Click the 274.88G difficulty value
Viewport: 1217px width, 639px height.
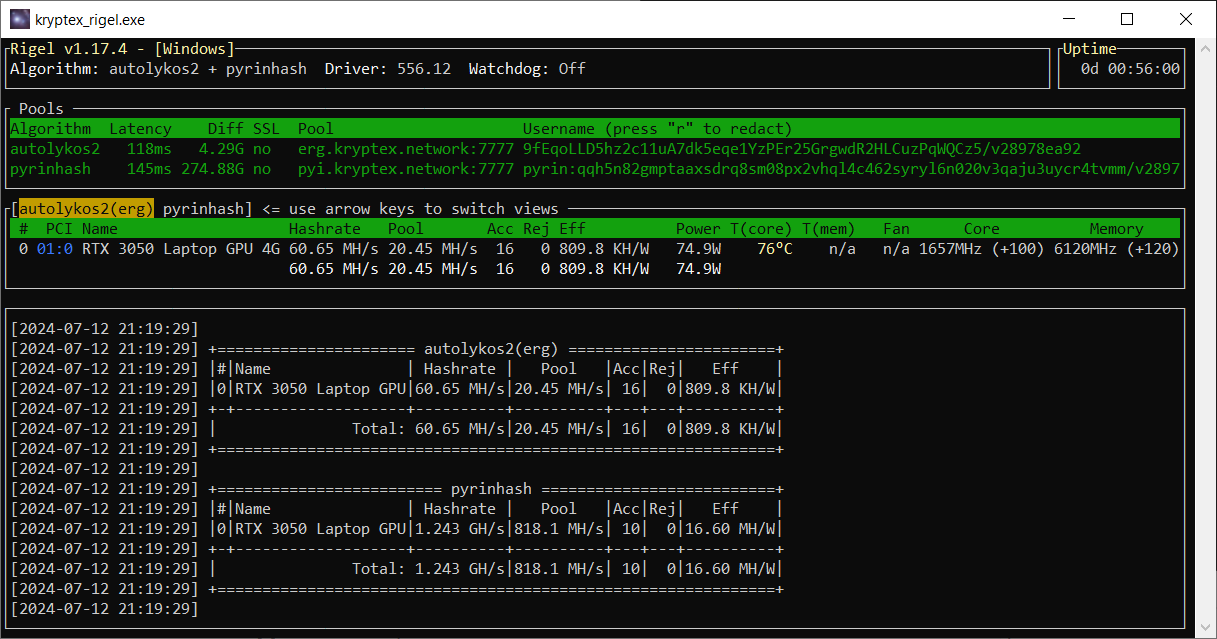click(x=212, y=169)
